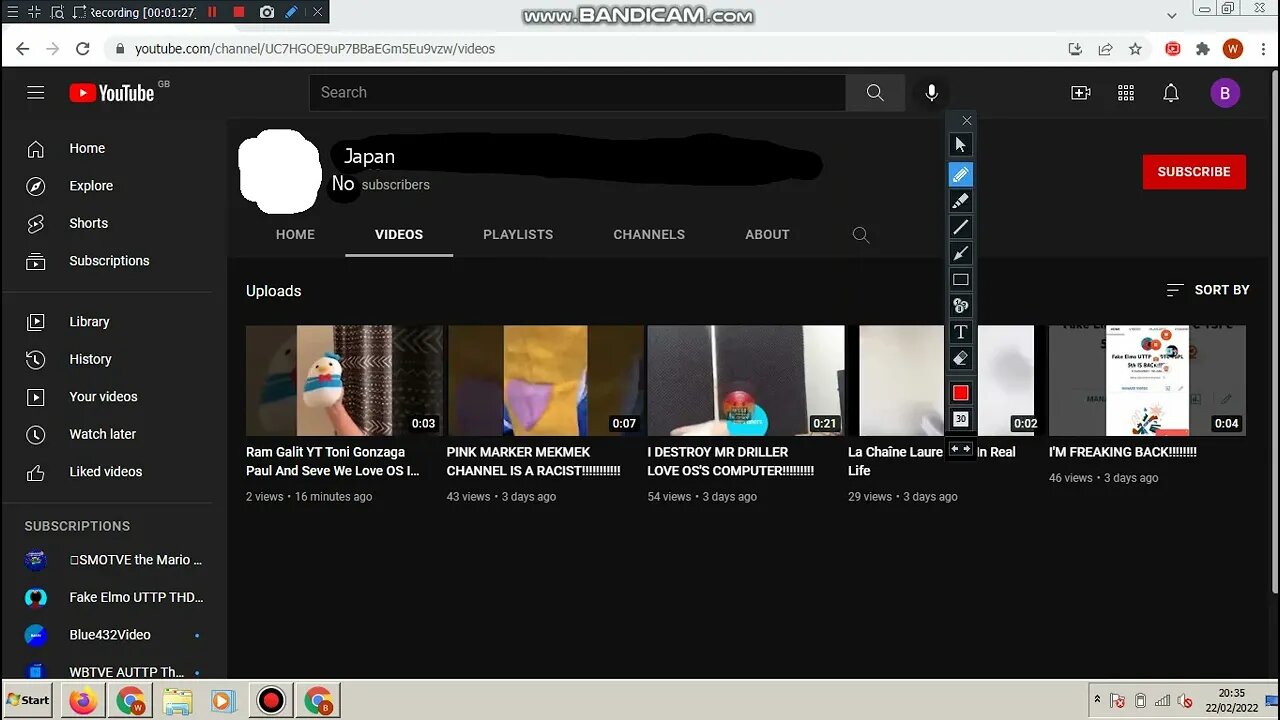Open Subscriptions in the sidebar

[107, 261]
